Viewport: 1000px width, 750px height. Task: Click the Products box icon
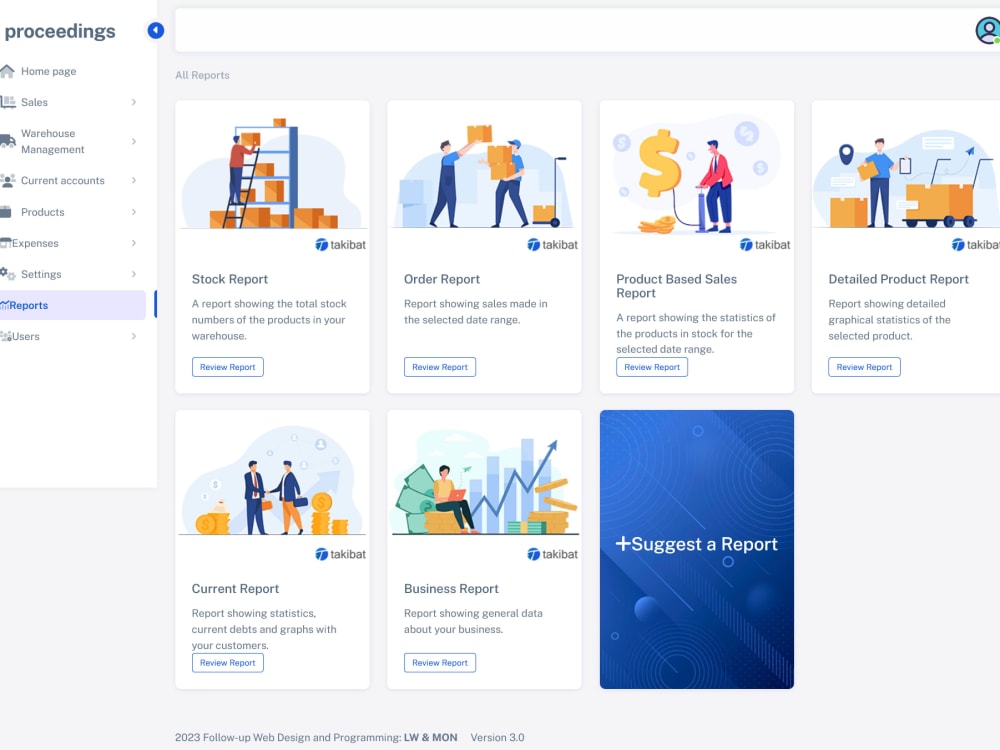tap(6, 212)
